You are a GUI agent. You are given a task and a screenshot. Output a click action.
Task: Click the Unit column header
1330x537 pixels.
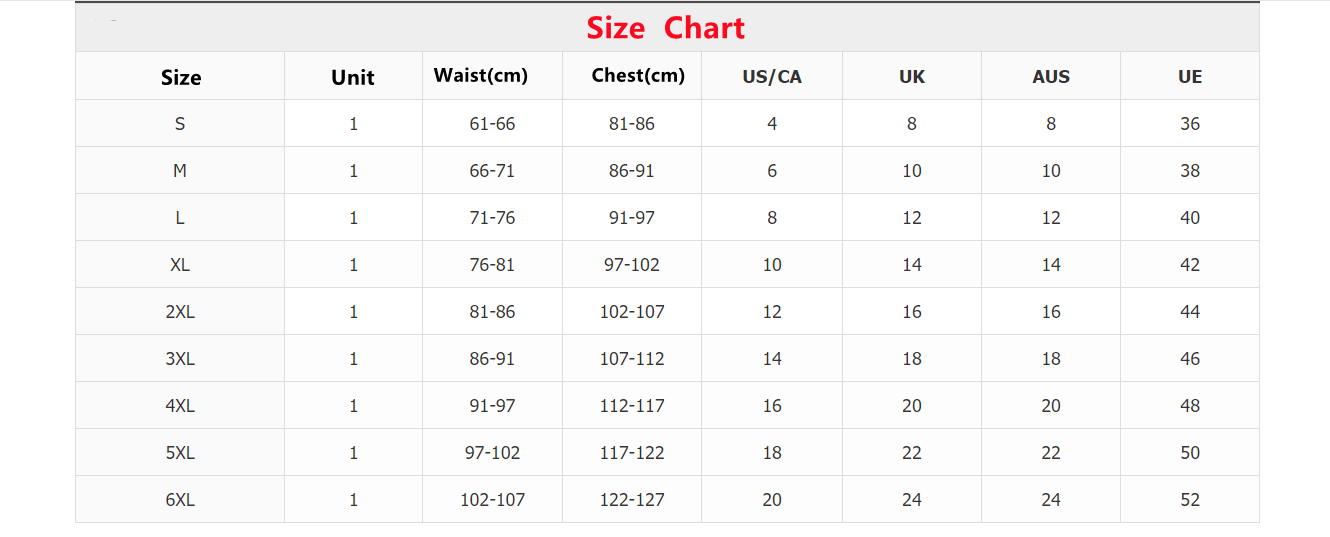[353, 77]
